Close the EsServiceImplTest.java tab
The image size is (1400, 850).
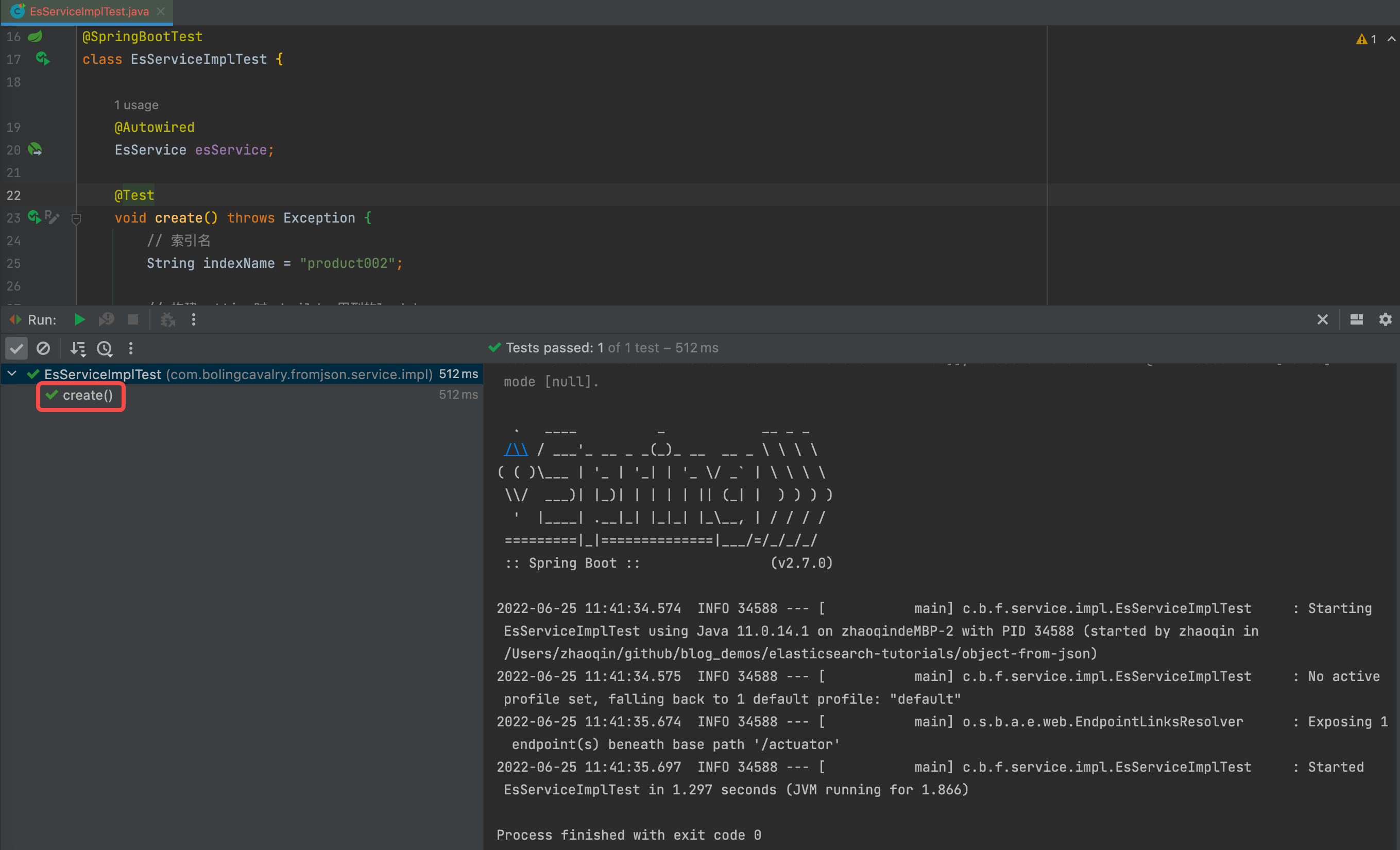click(x=161, y=11)
